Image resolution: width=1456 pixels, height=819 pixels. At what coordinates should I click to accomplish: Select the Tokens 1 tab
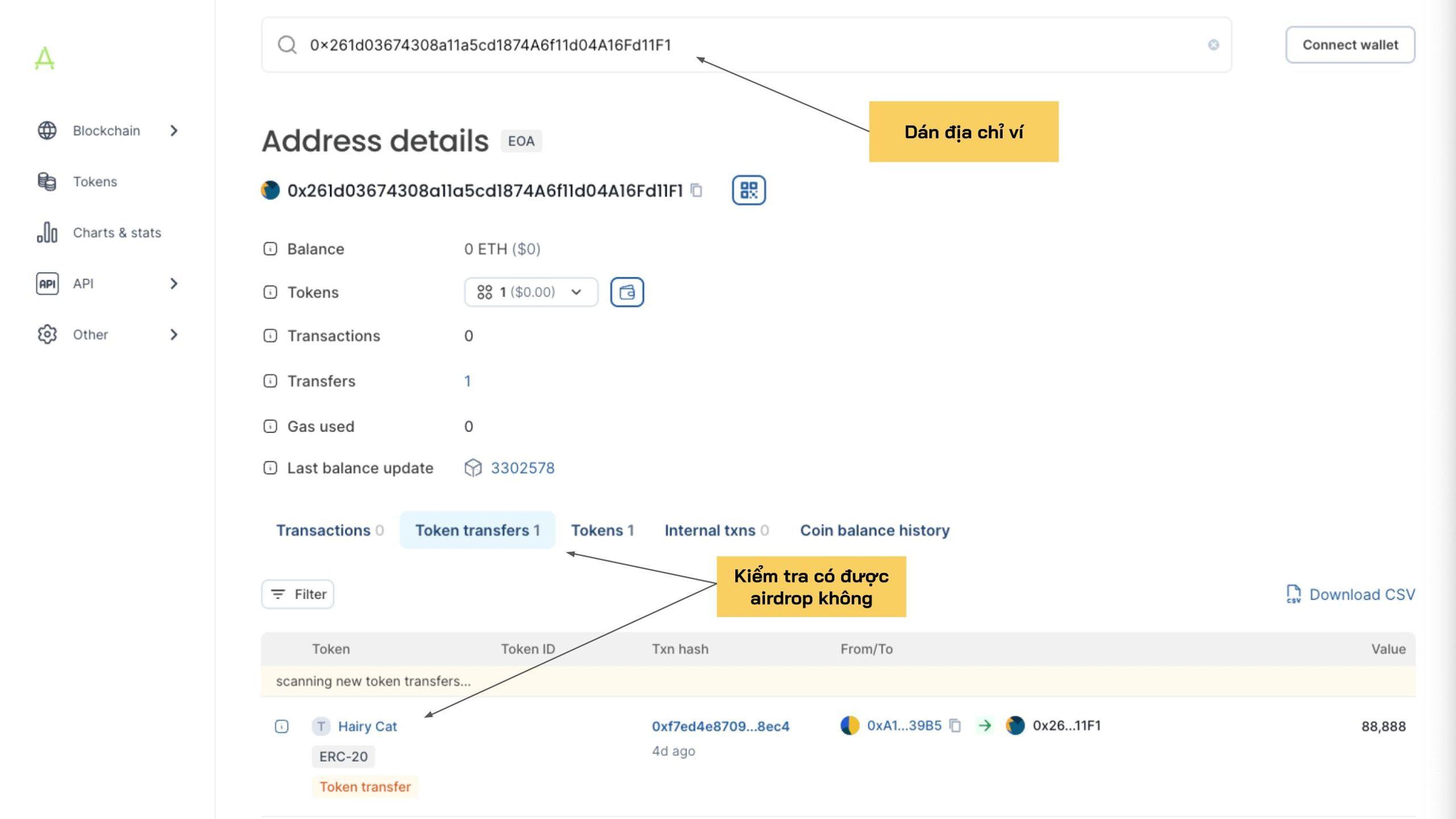point(602,530)
